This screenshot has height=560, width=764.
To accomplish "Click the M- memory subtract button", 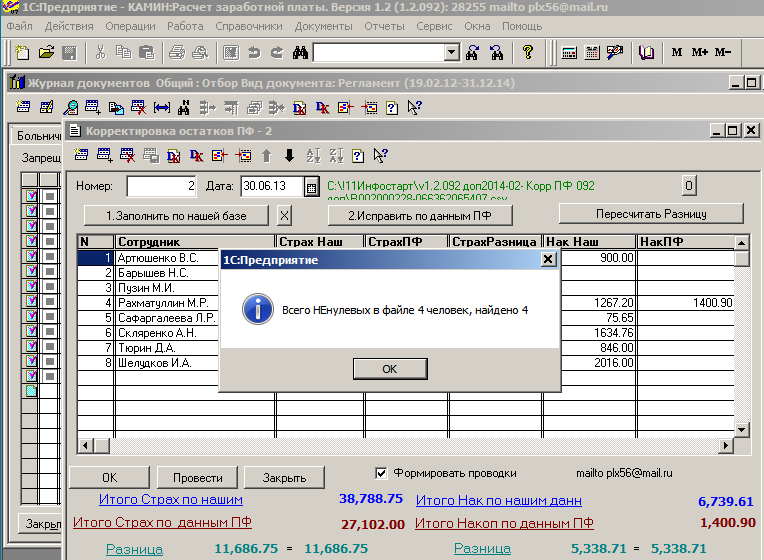I will coord(723,52).
